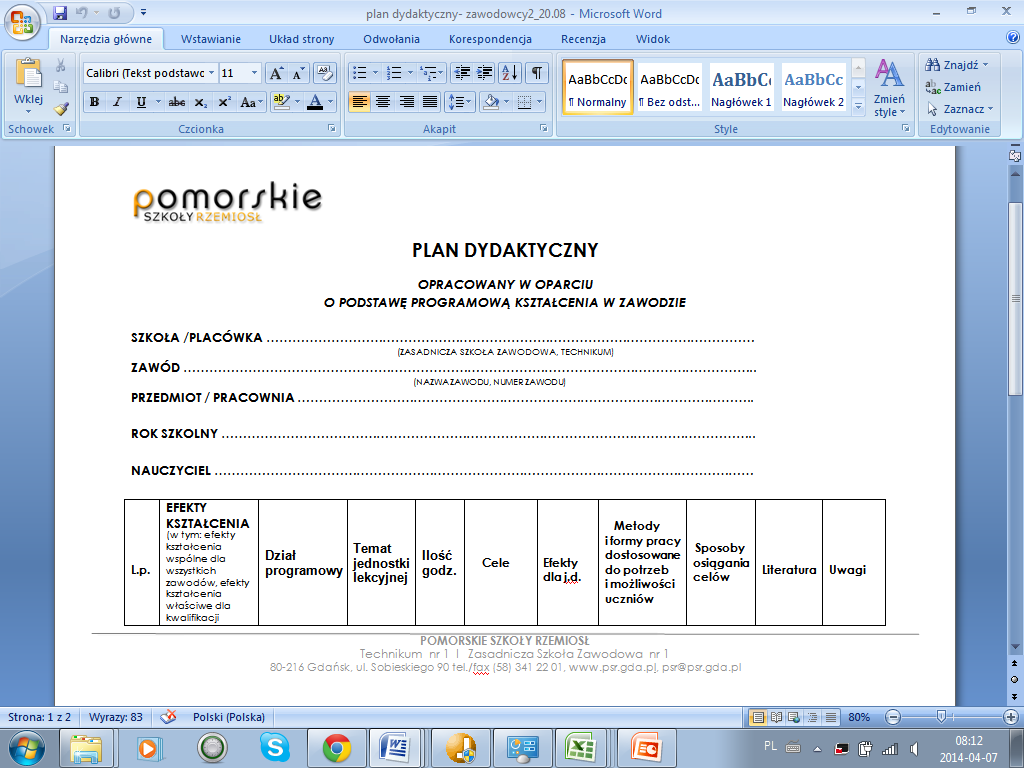
Task: Apply the Bez odstępów style
Action: (x=669, y=88)
